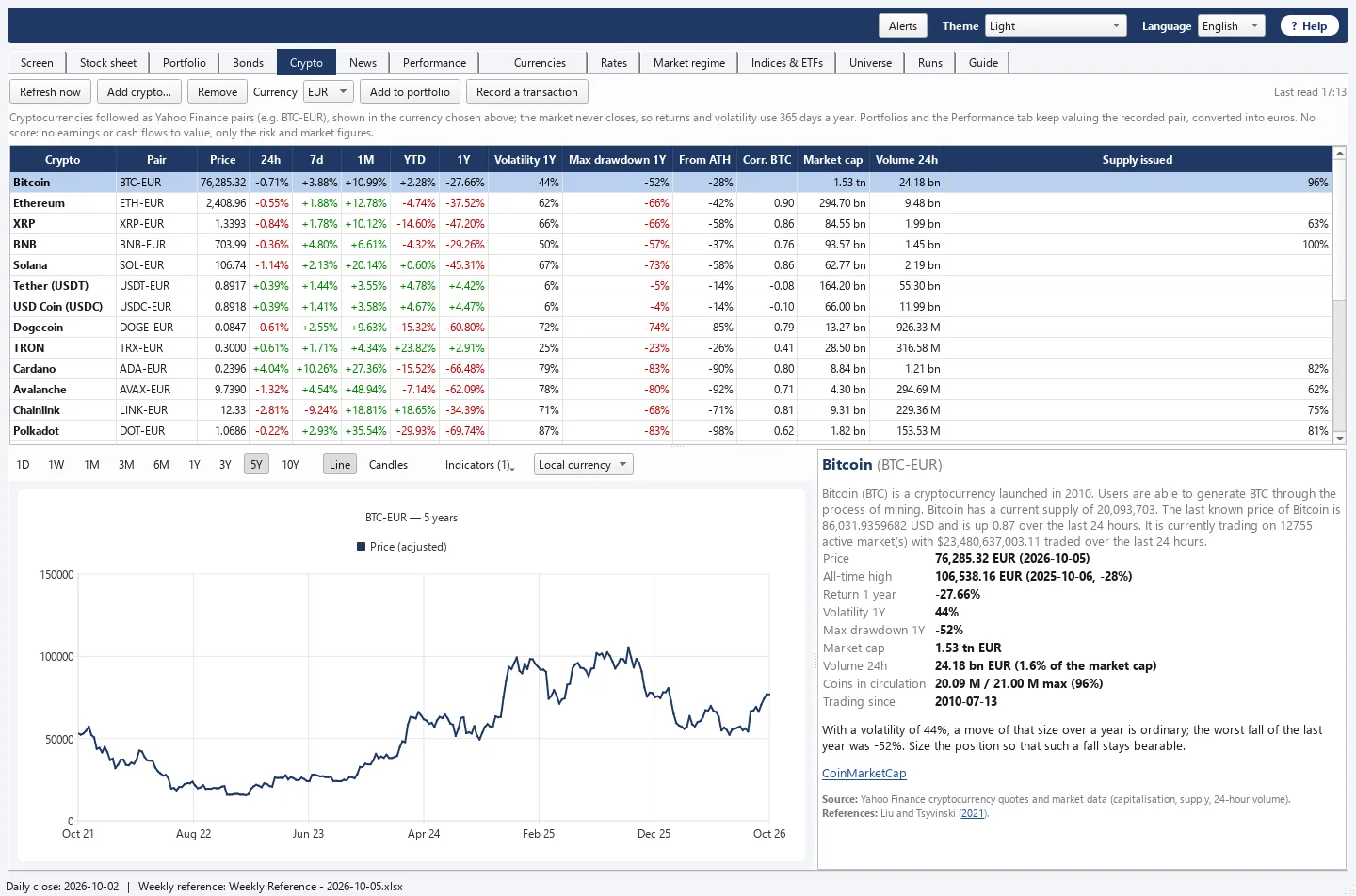
Task: Click Record a transaction button
Action: pos(527,91)
